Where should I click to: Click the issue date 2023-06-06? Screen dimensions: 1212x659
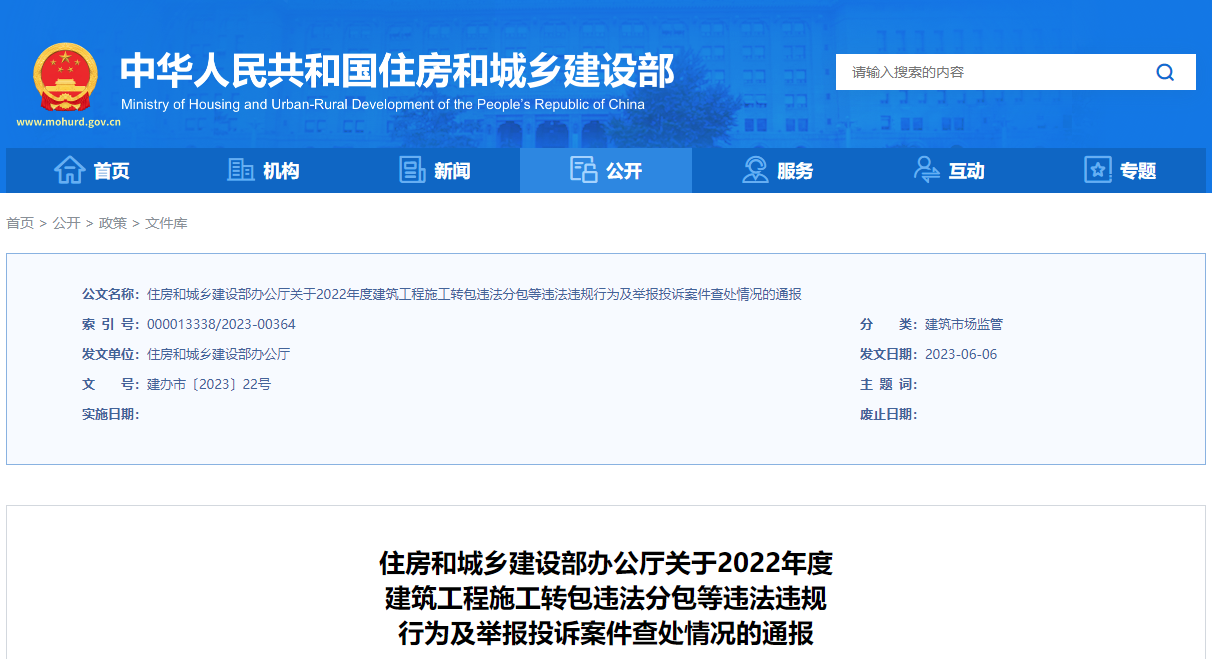click(x=961, y=354)
